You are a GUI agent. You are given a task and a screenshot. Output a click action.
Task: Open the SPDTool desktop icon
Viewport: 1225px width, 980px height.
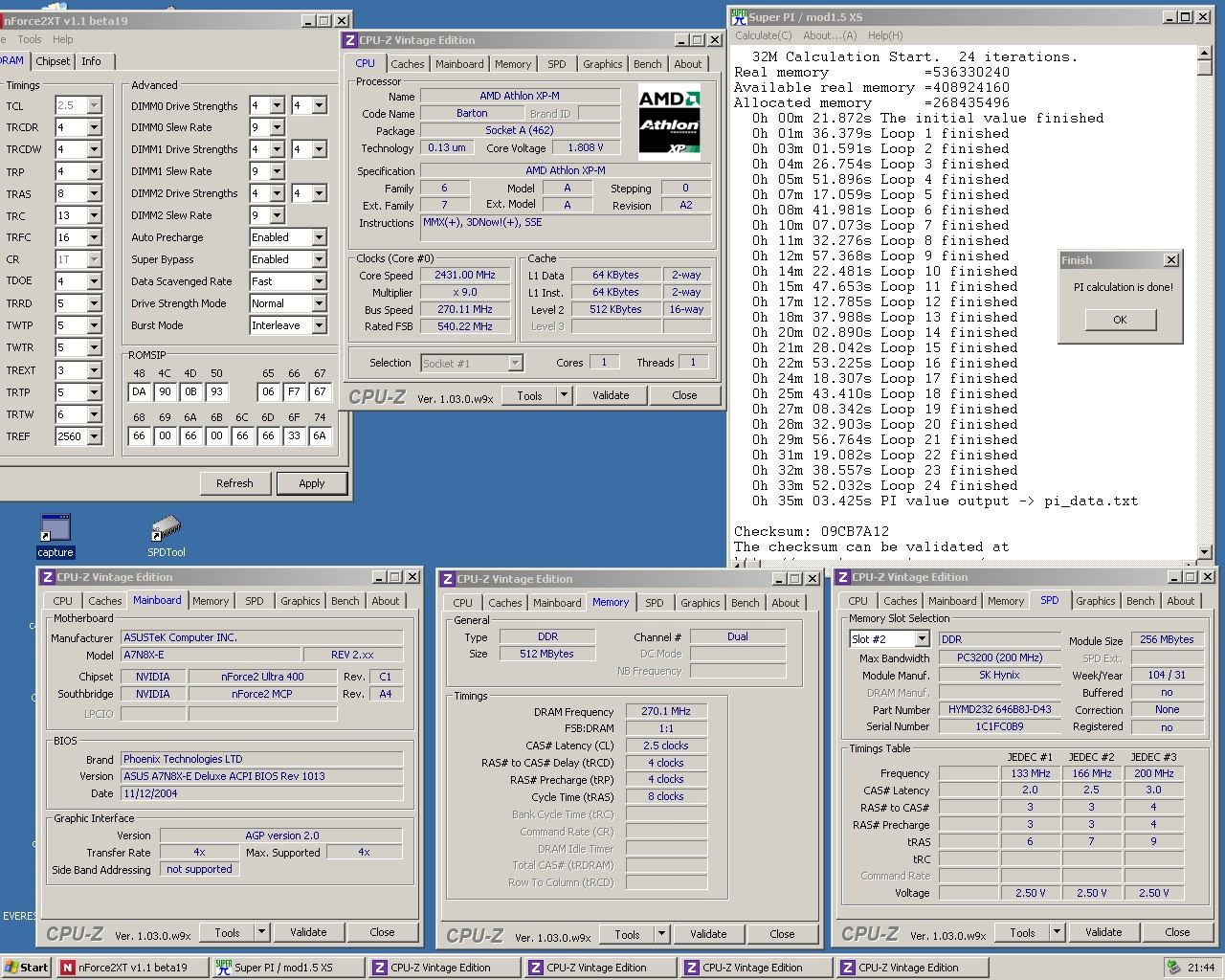[x=166, y=537]
